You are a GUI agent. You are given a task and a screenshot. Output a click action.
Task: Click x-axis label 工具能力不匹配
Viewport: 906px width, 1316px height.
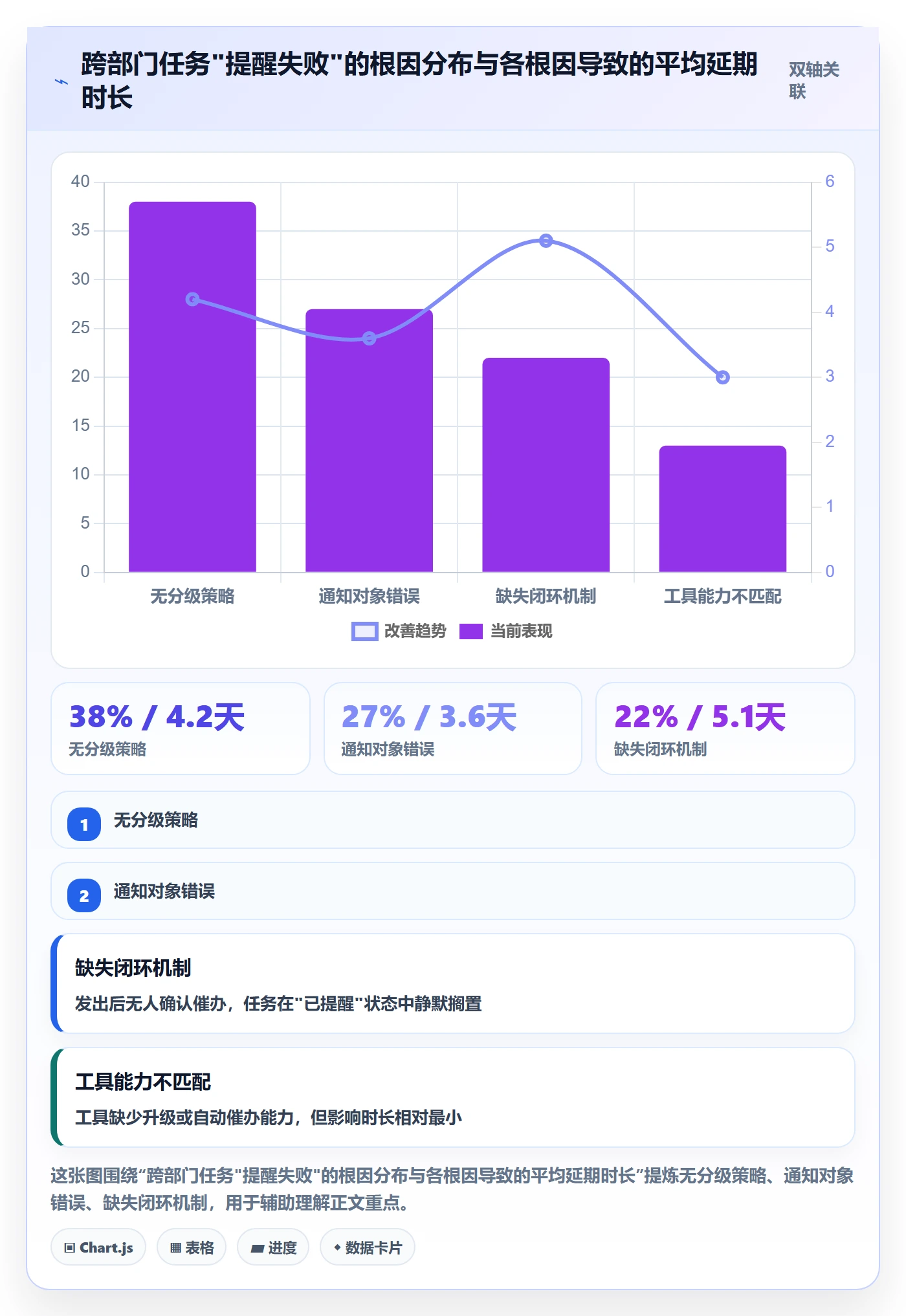[723, 596]
